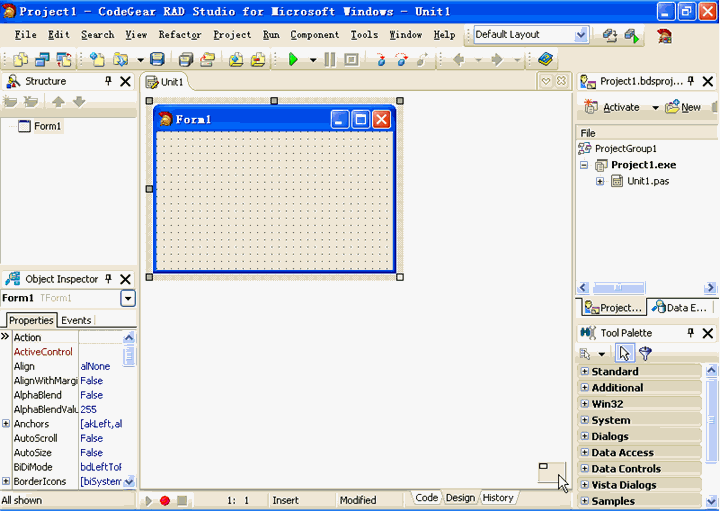This screenshot has width=720, height=511.
Task: Select Form1 in the Structure tree
Action: coord(47,126)
